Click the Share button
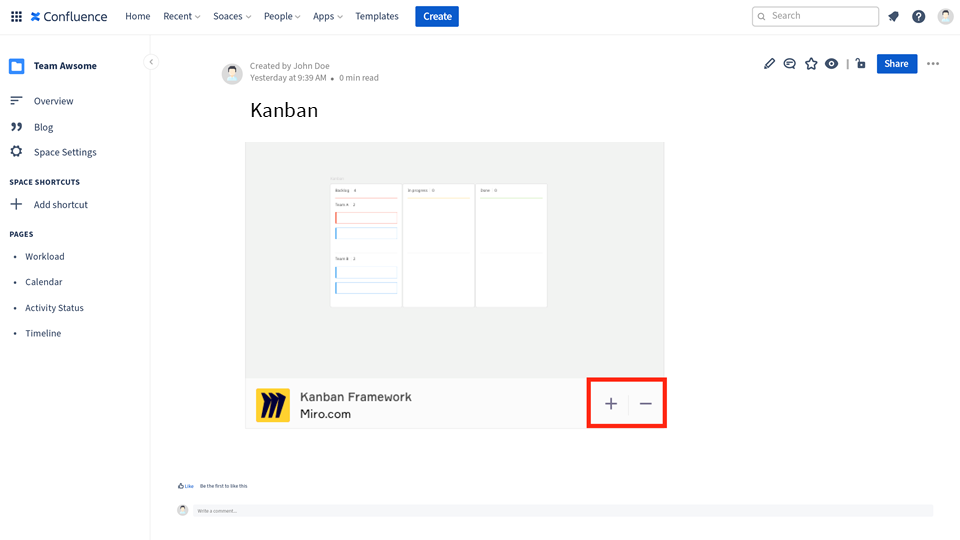The height and width of the screenshot is (540, 960). 896,64
